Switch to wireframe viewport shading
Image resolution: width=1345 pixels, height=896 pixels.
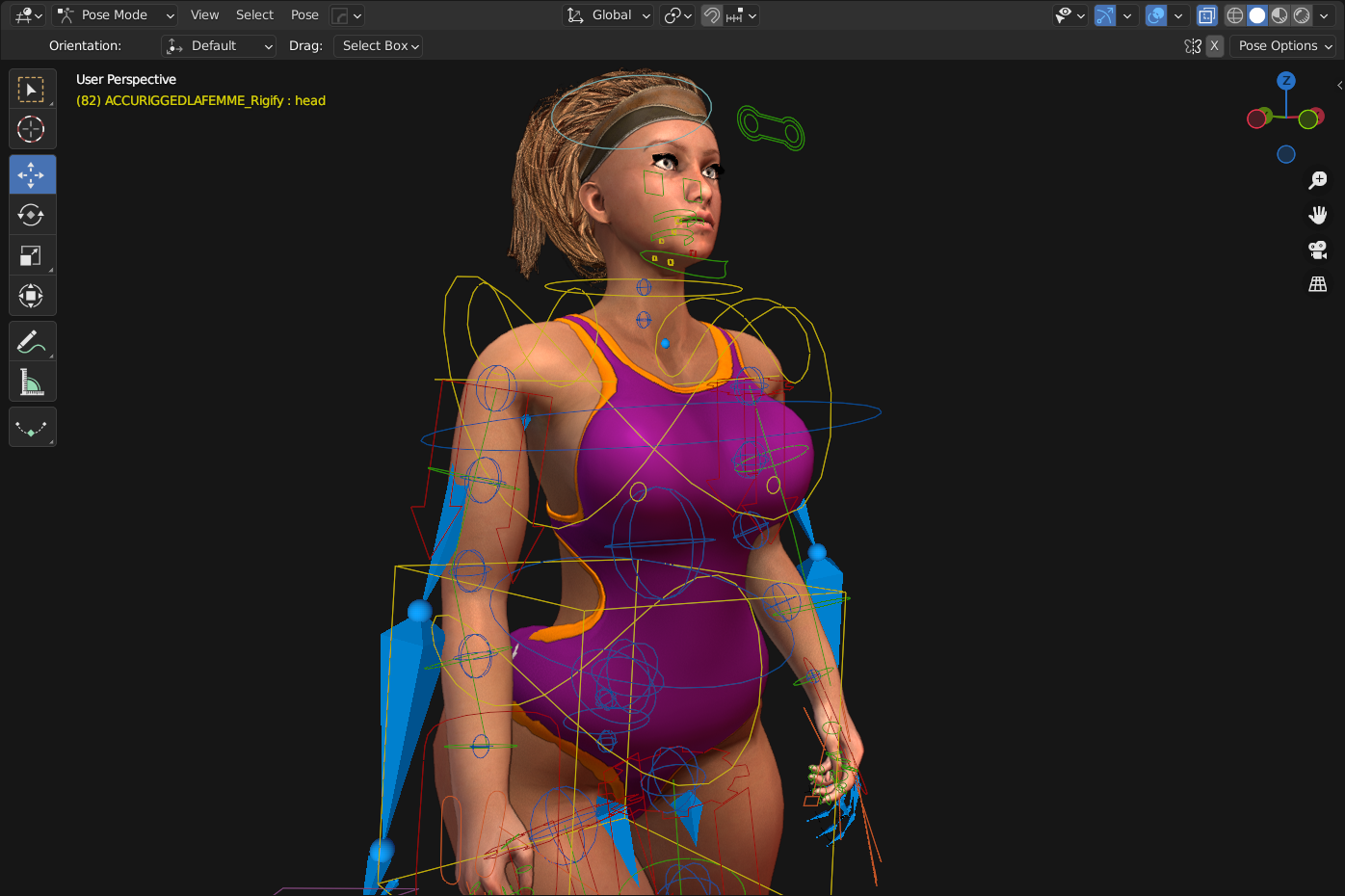1235,15
